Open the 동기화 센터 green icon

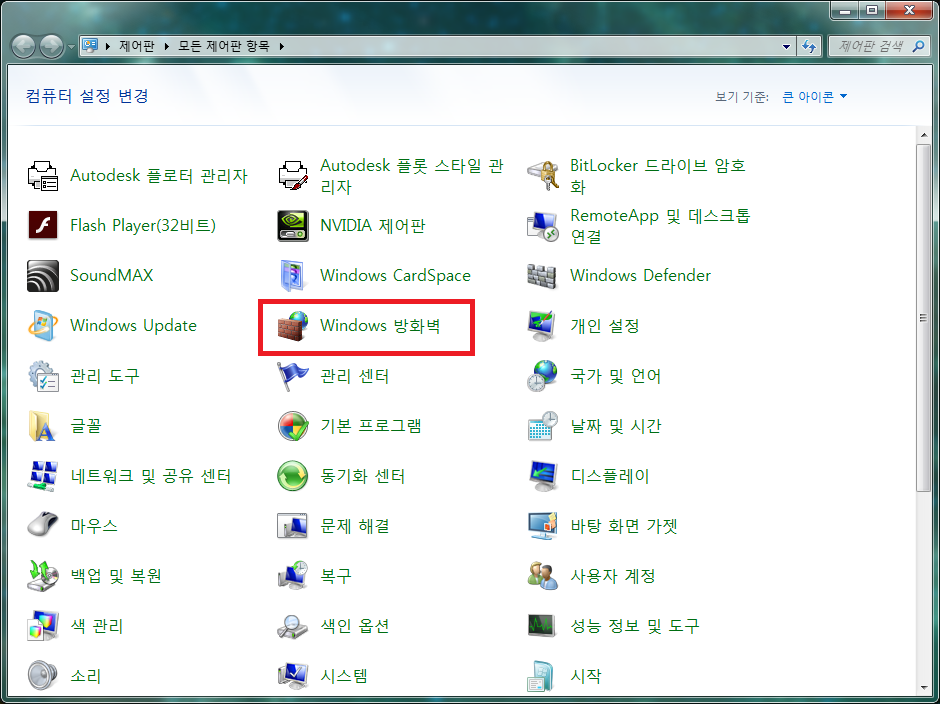point(293,476)
